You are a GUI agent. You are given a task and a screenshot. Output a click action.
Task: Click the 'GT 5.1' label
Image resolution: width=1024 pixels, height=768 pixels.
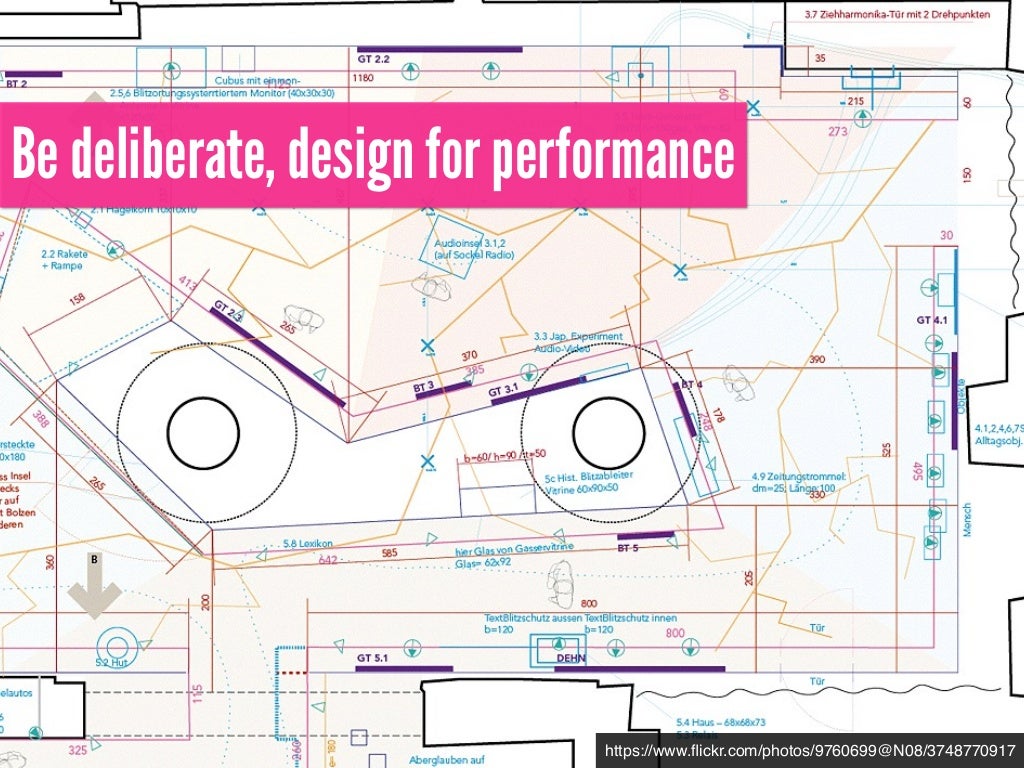(372, 658)
